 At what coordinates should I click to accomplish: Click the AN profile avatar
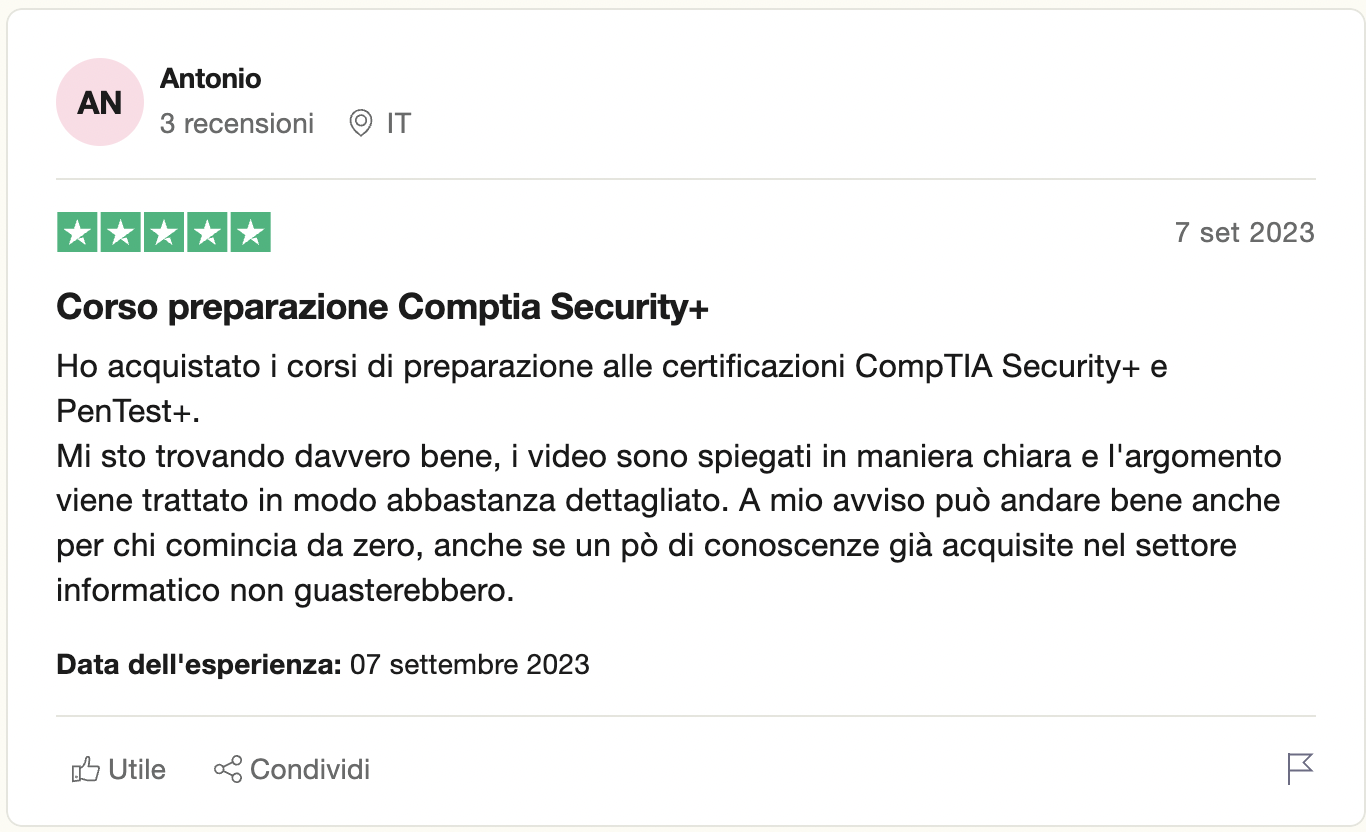pyautogui.click(x=100, y=102)
